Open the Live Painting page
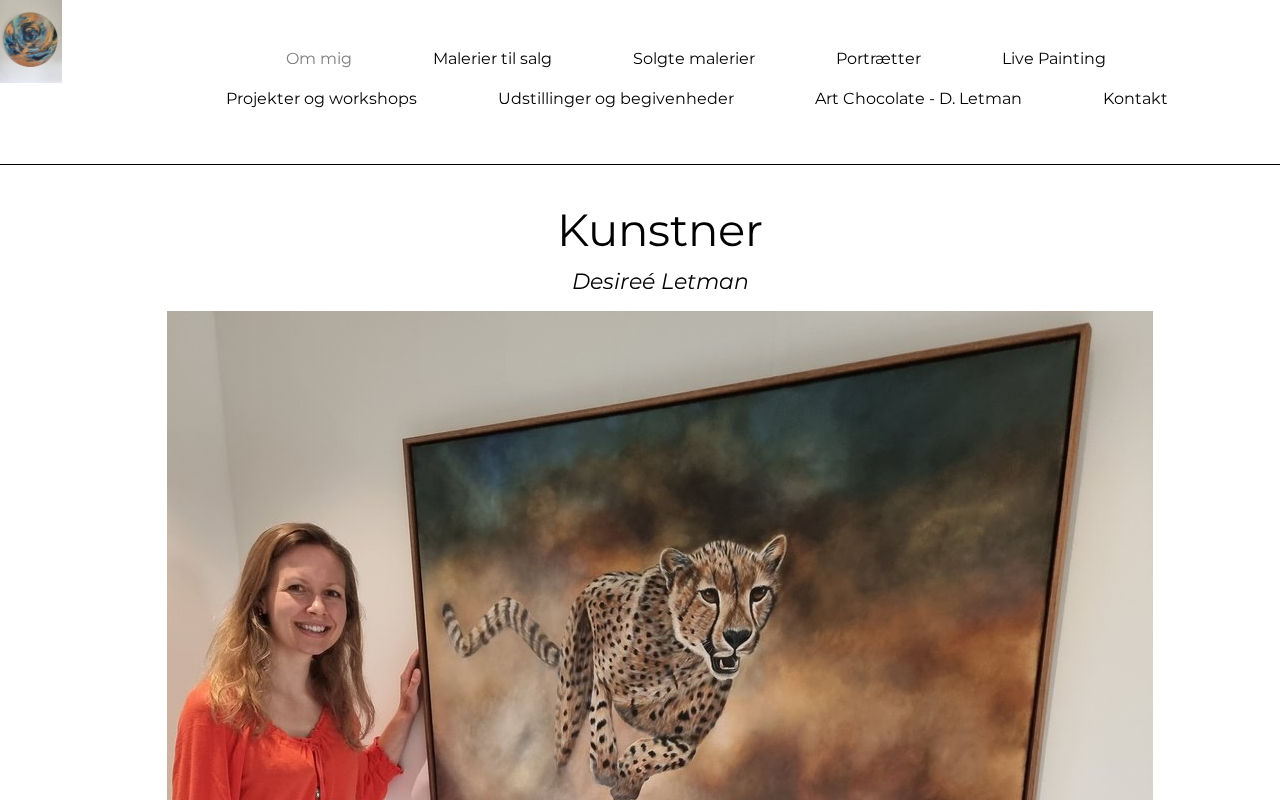Image resolution: width=1280 pixels, height=800 pixels. [1054, 59]
